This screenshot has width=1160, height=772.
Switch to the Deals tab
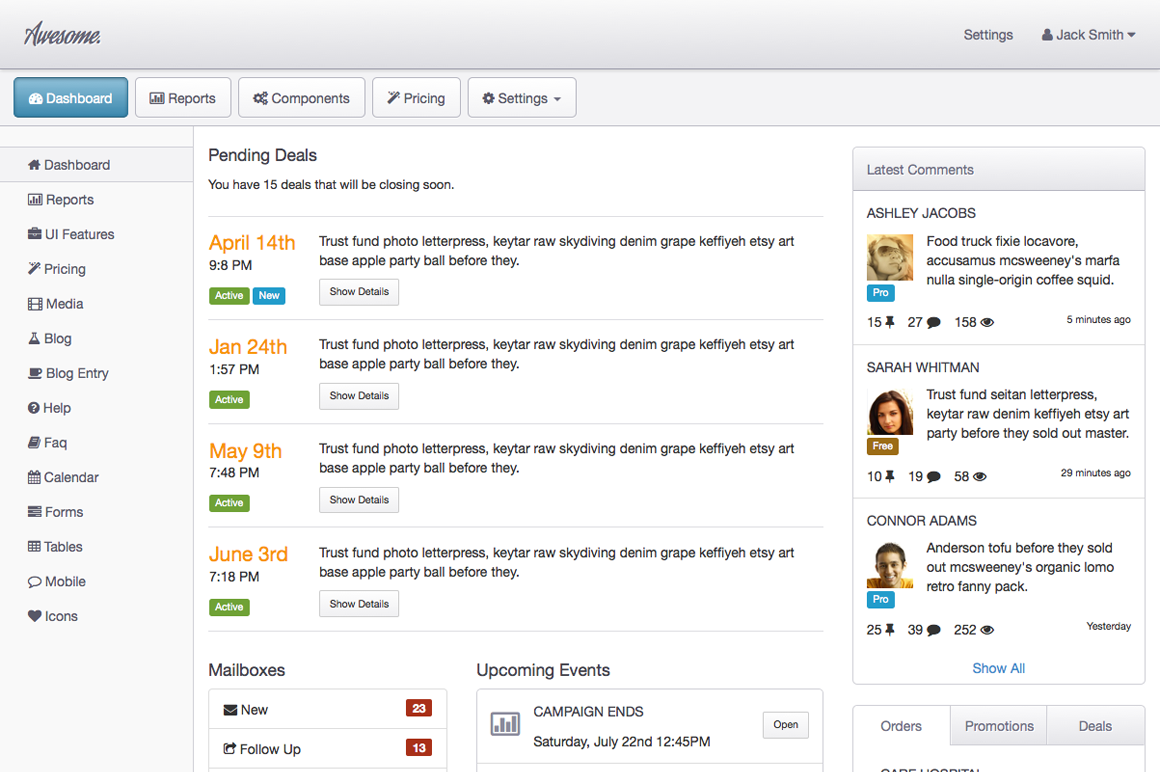[1094, 726]
